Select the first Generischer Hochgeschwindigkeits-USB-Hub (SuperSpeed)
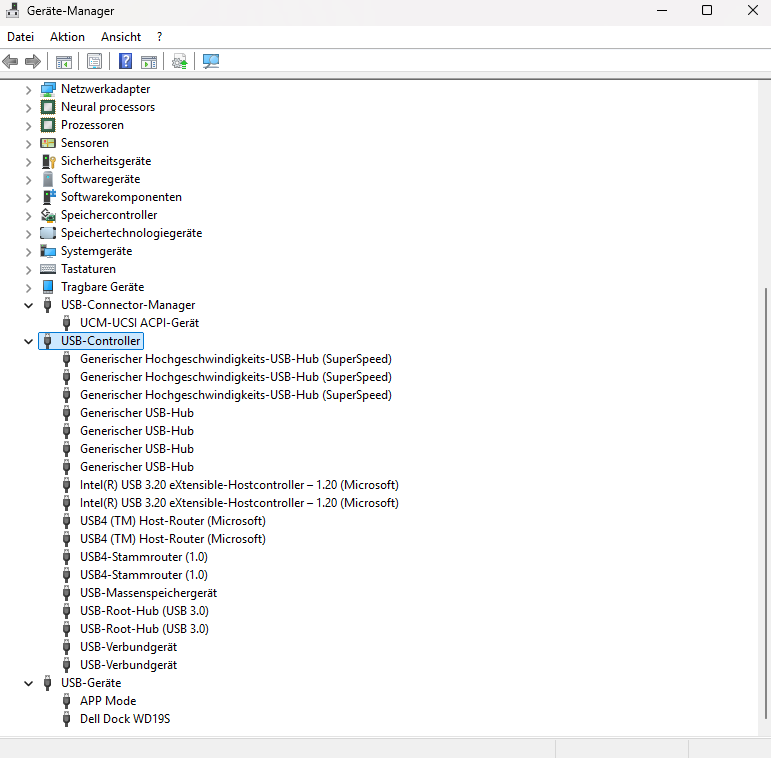This screenshot has height=758, width=771. [x=236, y=359]
